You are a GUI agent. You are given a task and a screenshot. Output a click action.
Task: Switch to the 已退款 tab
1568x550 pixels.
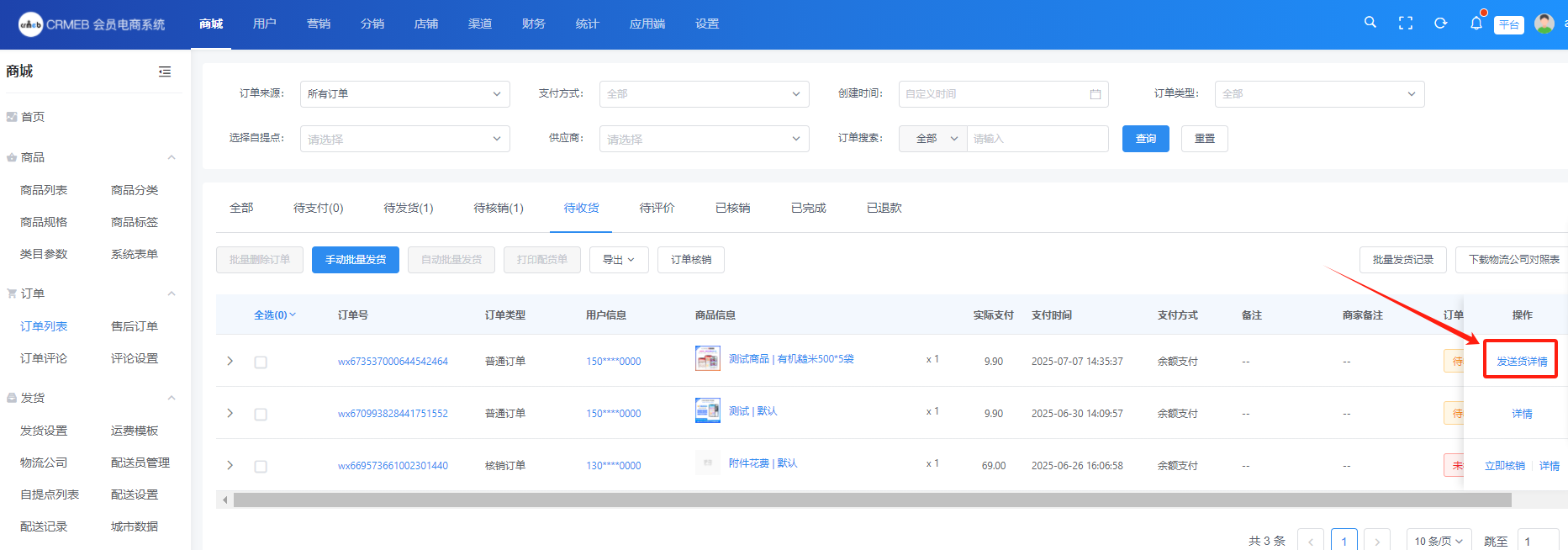click(884, 208)
